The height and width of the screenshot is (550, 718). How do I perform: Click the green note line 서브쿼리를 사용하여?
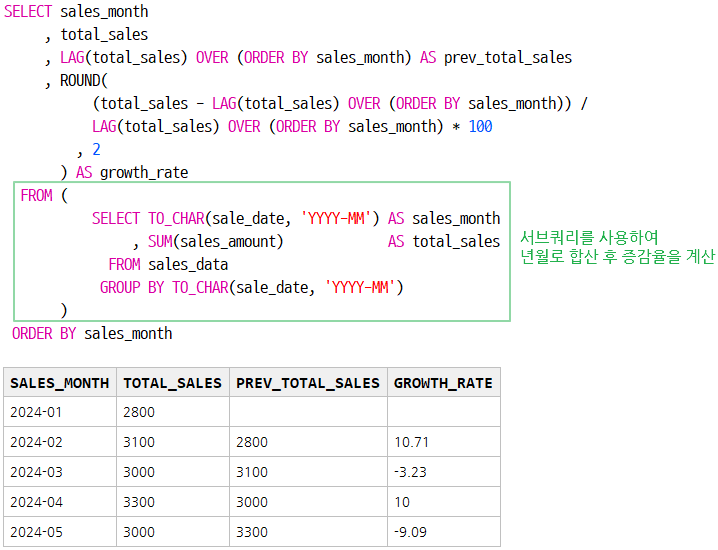[589, 237]
